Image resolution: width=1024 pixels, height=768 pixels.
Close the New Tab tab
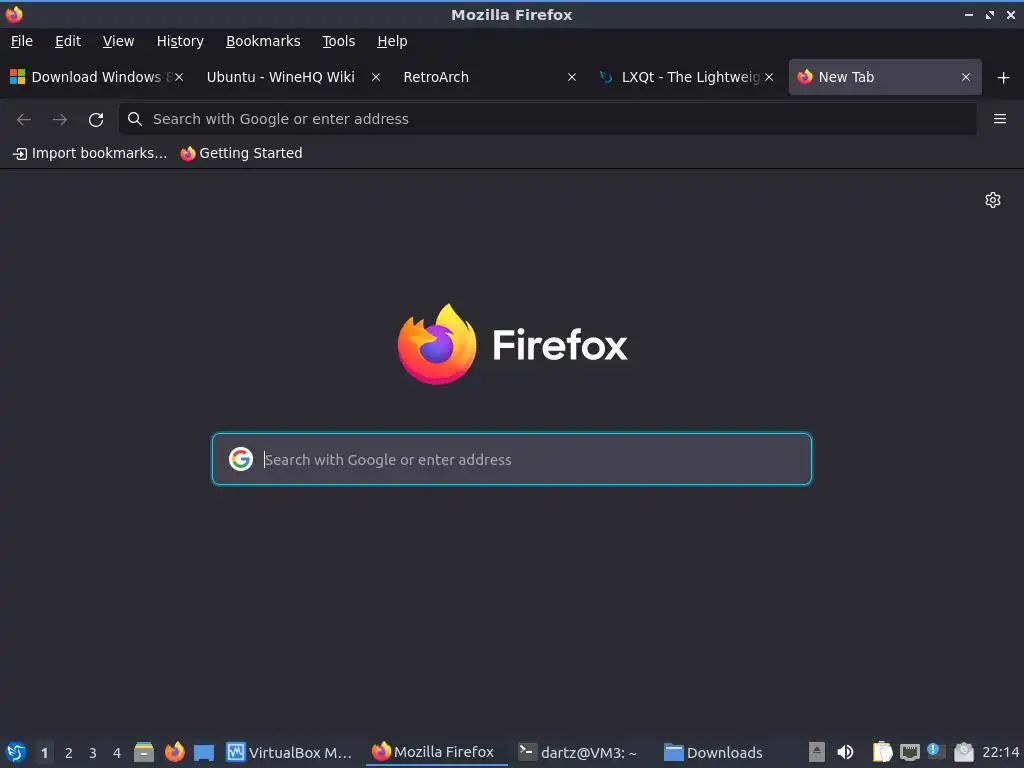pos(966,77)
